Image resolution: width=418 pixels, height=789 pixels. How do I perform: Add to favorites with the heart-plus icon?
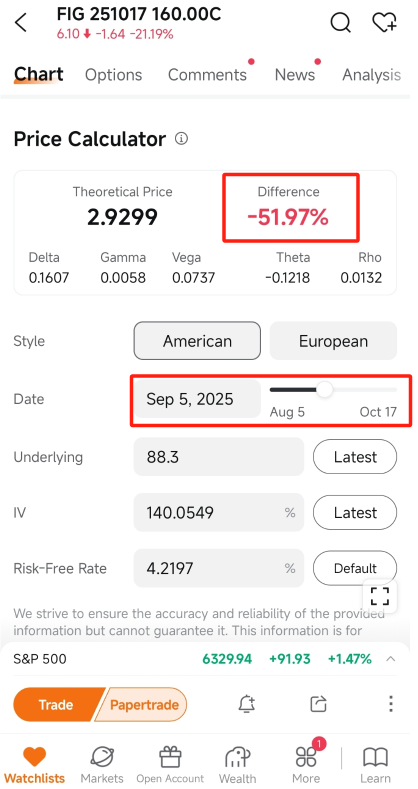pyautogui.click(x=384, y=23)
